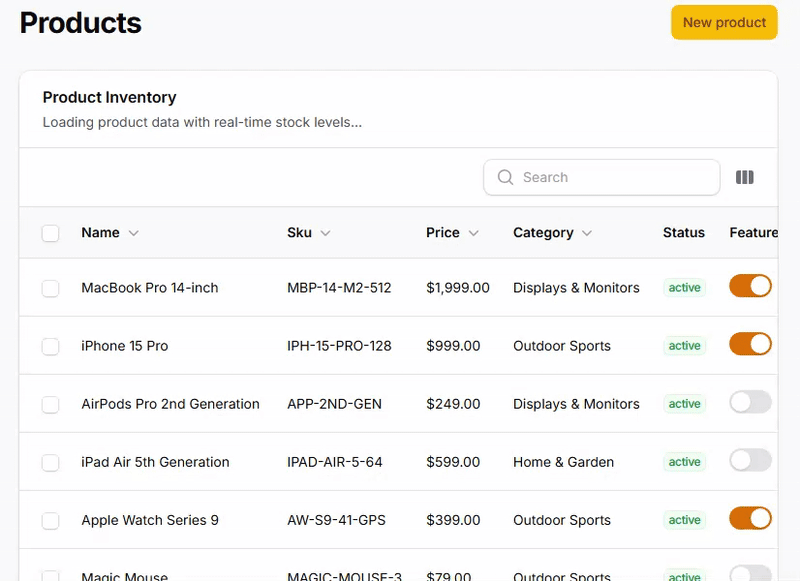Switch off featured toggle for Apple Watch
This screenshot has height=581, width=800.
coord(750,518)
